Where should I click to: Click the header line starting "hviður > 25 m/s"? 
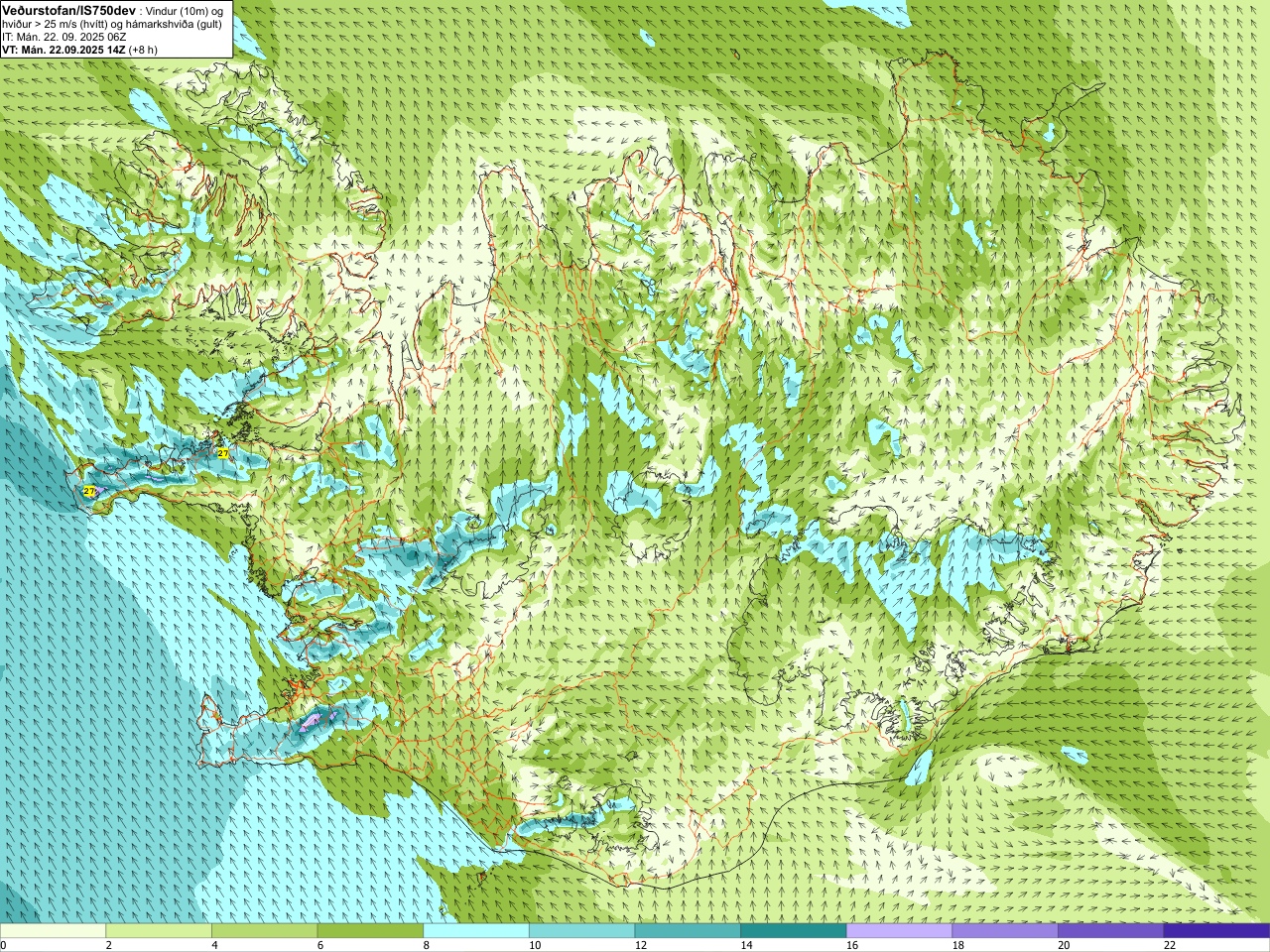112,24
